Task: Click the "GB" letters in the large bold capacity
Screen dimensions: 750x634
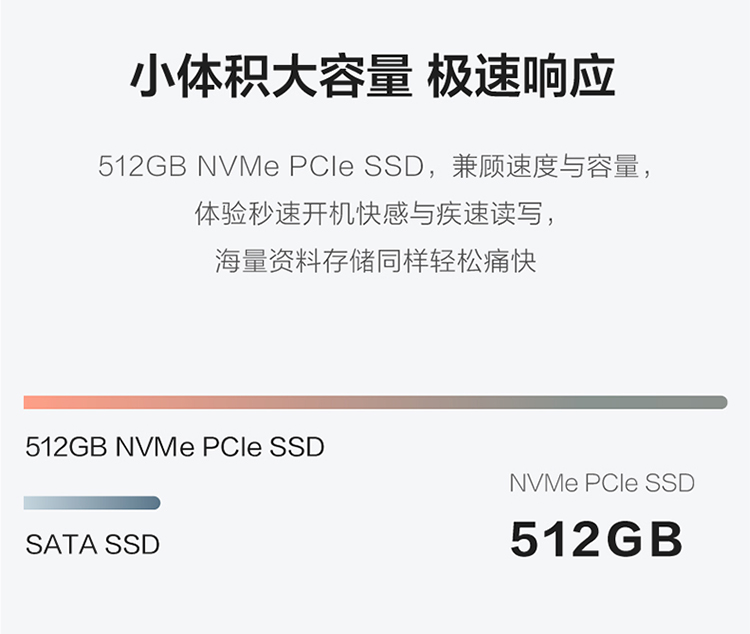Action: click(x=644, y=539)
